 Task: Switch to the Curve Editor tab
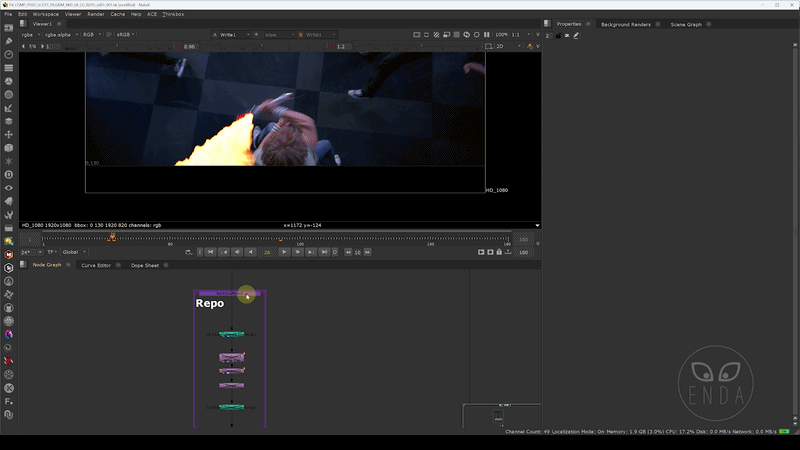(96, 265)
